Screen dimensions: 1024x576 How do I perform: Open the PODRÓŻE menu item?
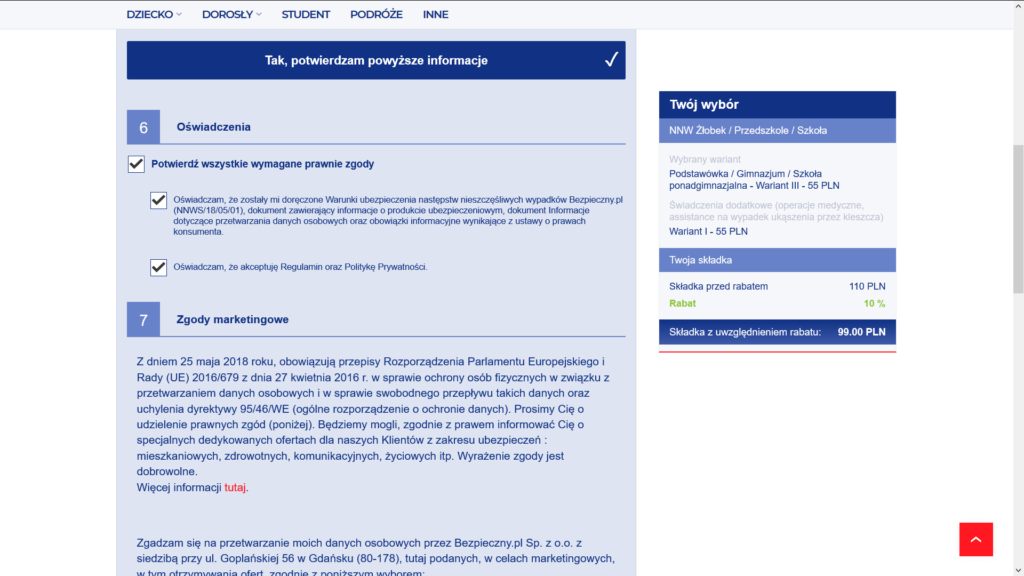tap(376, 14)
